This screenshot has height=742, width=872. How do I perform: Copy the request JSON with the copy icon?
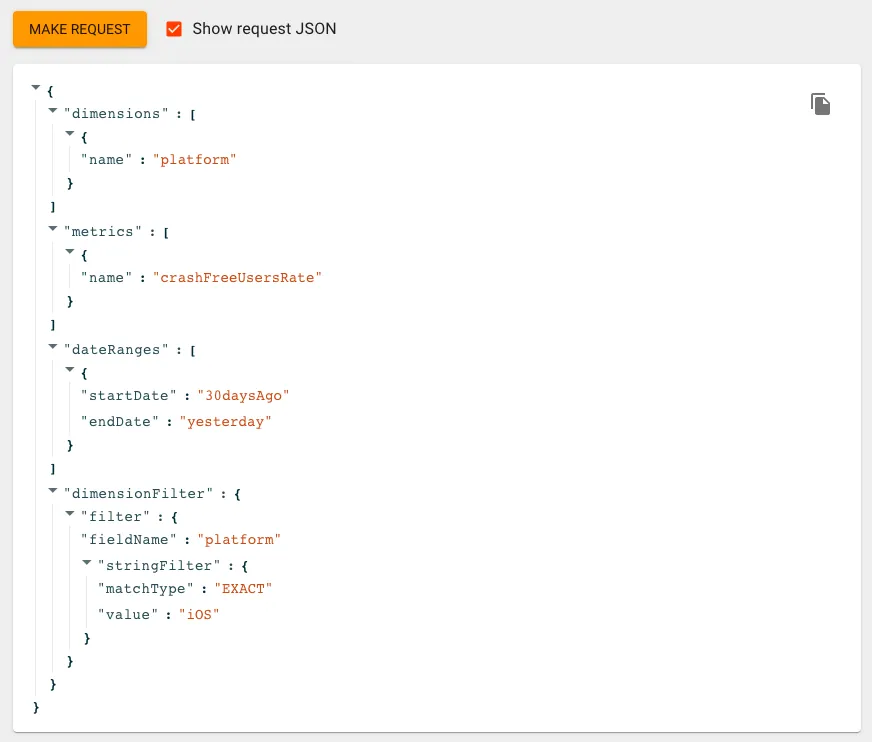point(820,104)
